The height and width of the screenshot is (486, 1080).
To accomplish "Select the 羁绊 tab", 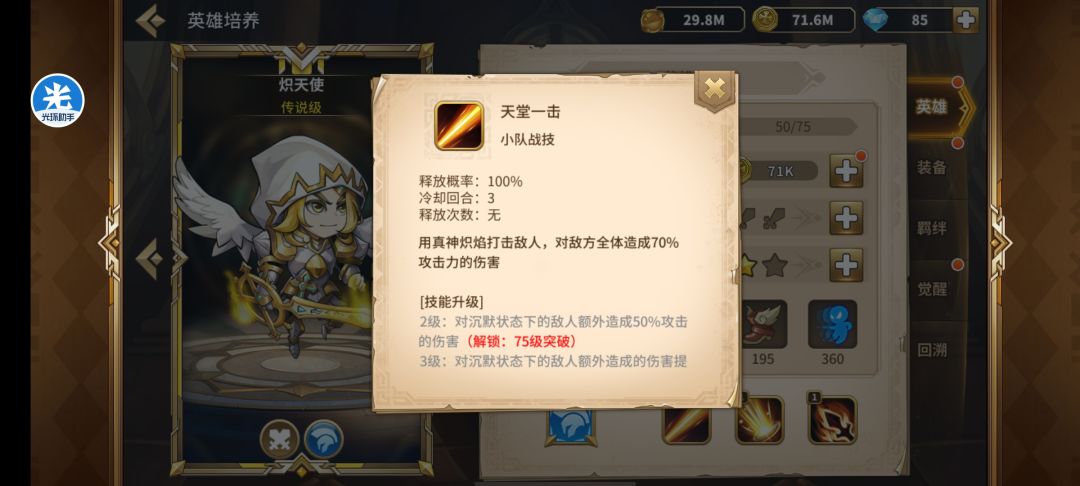I will [x=931, y=228].
